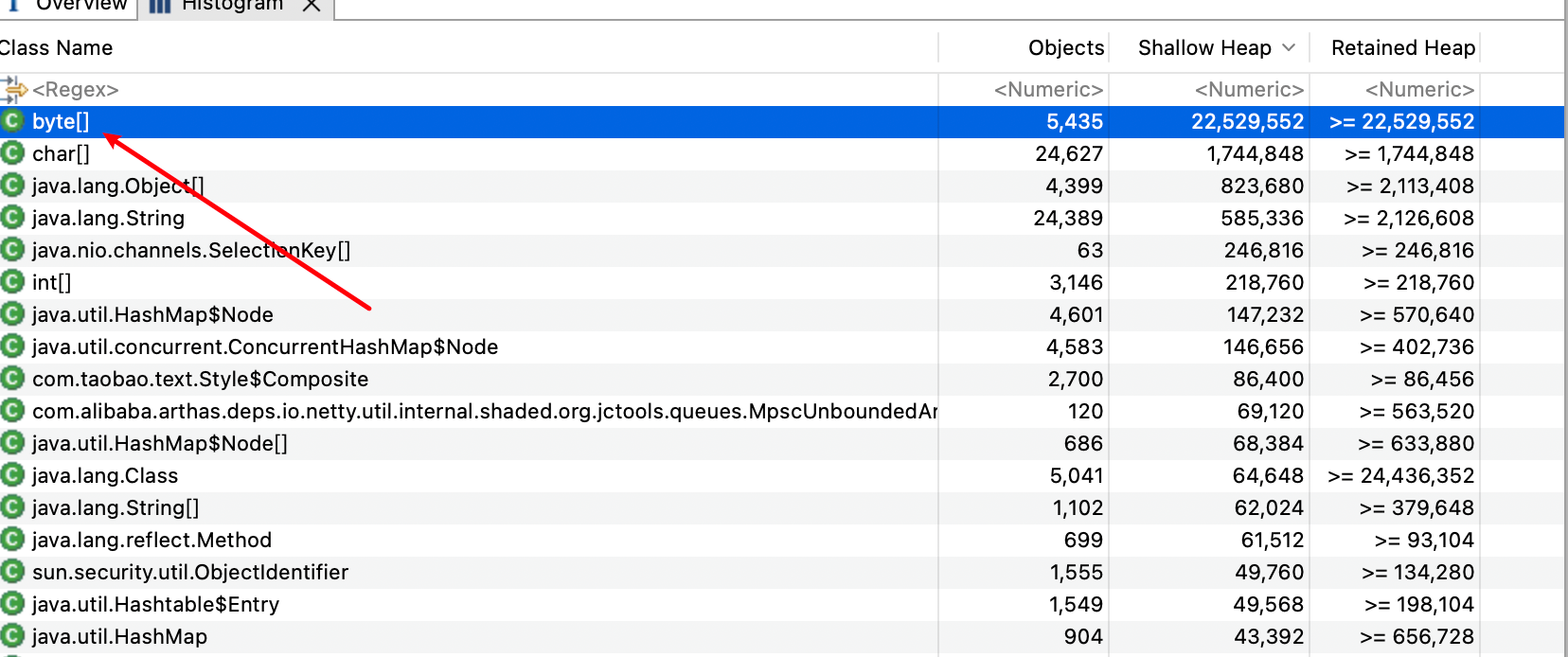Click the Shallow Heap sort arrow
Screen dimensions: 1568x657
tap(1289, 48)
